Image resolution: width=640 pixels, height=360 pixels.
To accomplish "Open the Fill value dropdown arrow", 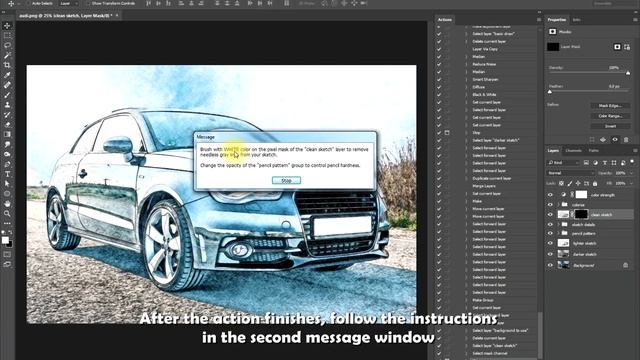I will [632, 184].
